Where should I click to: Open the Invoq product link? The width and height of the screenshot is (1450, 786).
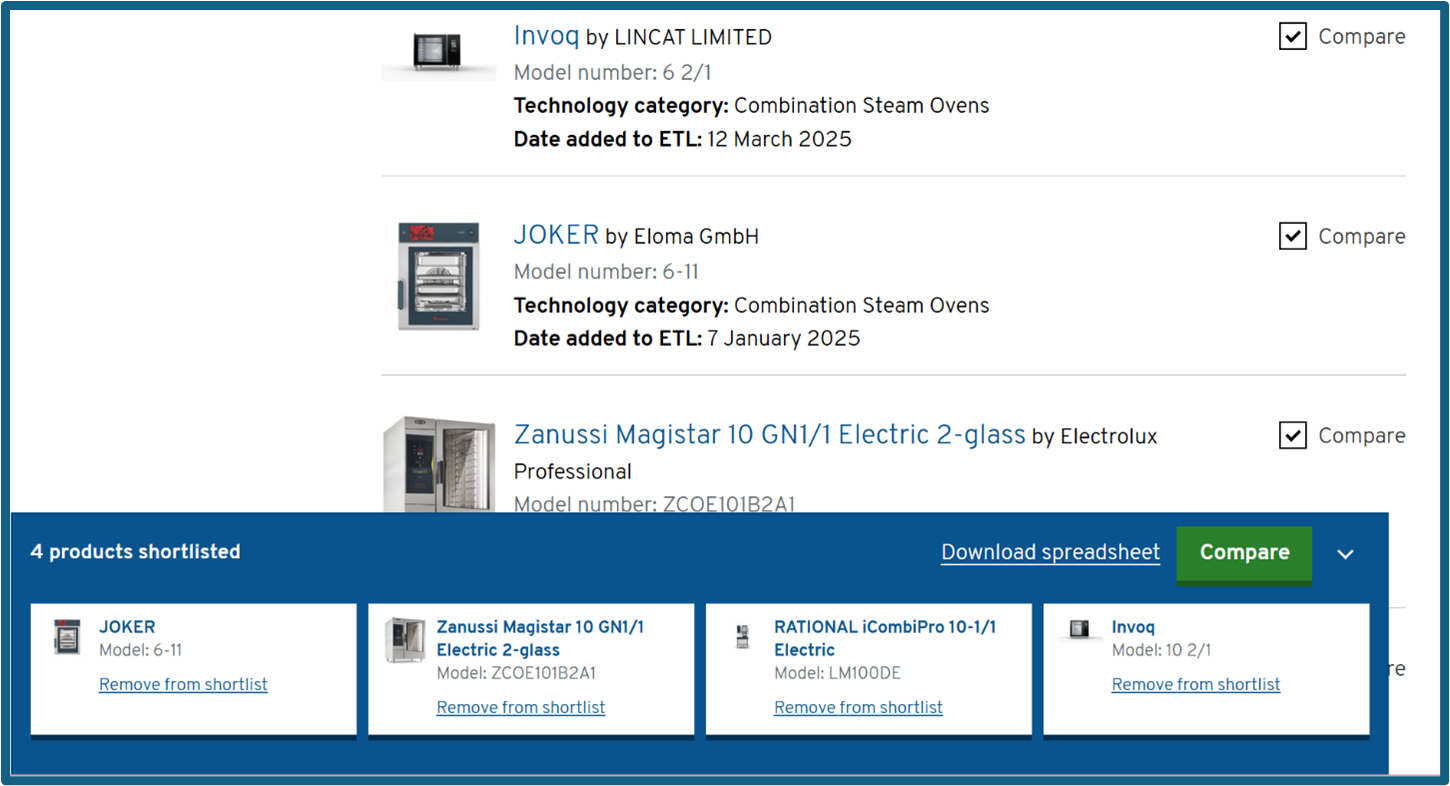(x=546, y=36)
